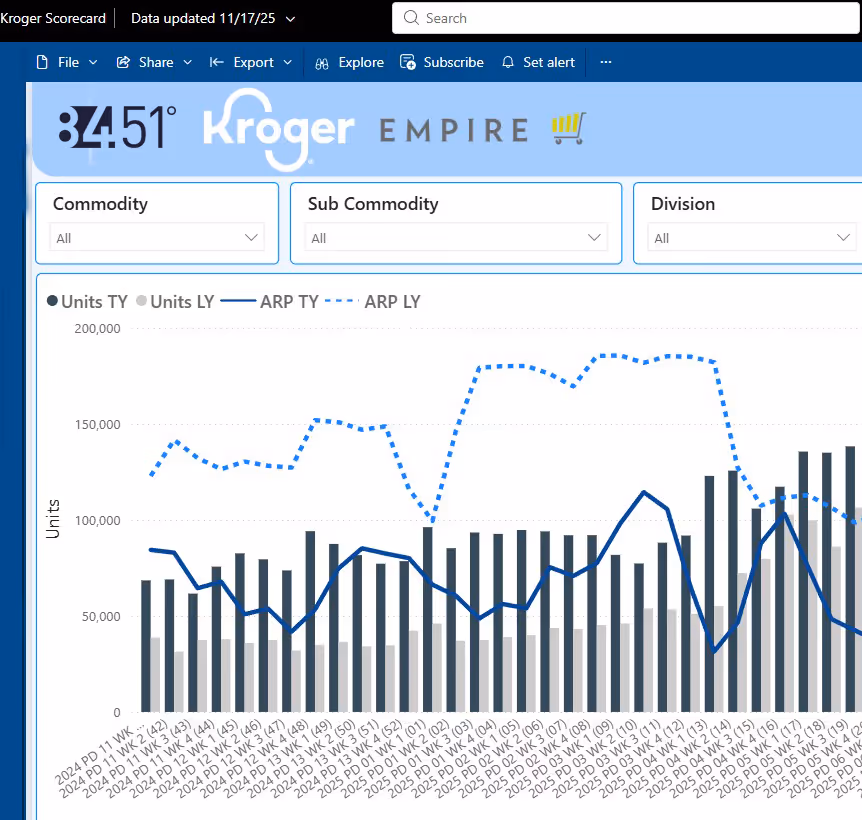The height and width of the screenshot is (820, 862).
Task: Toggle the Units LY legend series
Action: [173, 301]
